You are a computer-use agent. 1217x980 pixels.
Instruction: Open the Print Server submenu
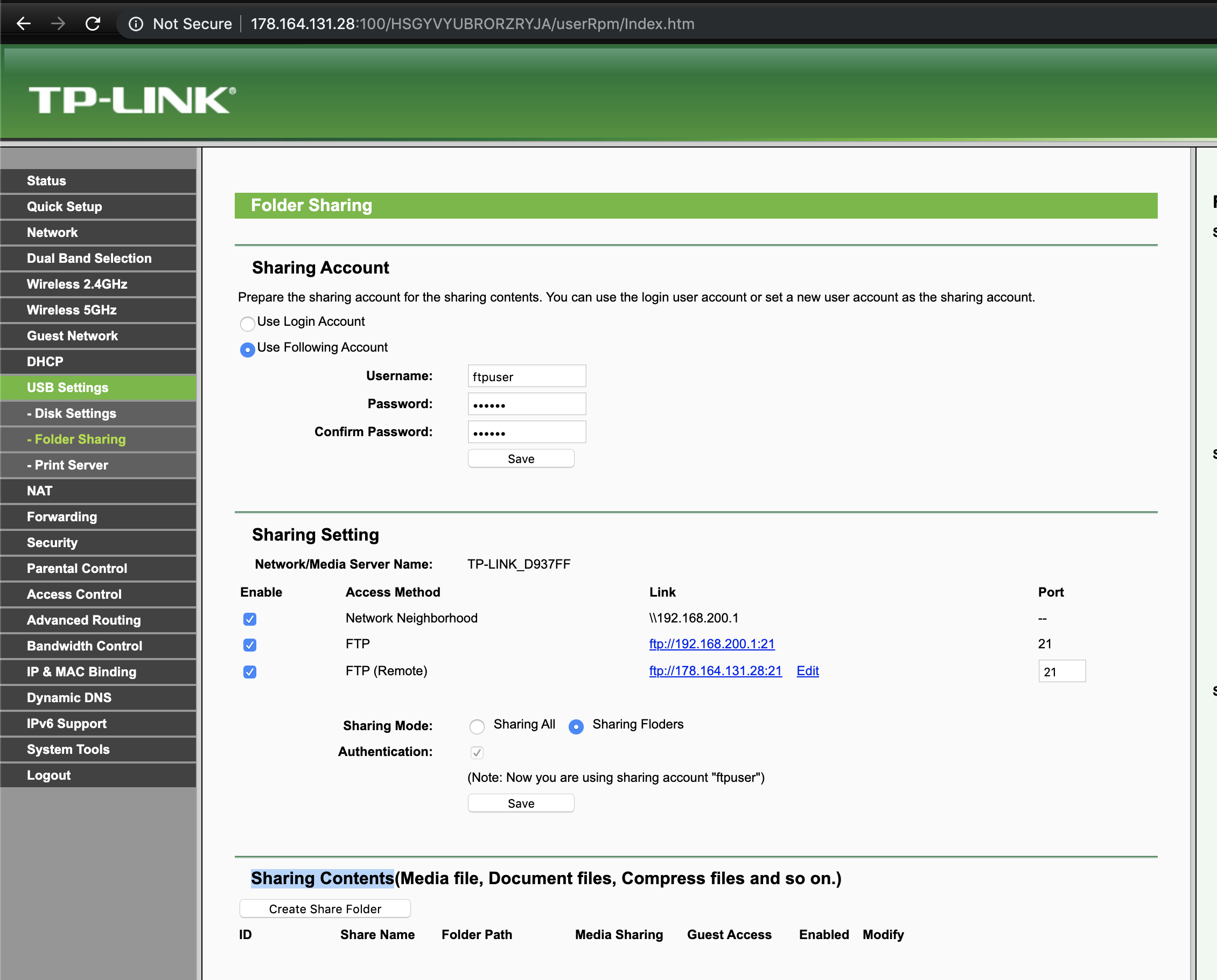coord(98,465)
